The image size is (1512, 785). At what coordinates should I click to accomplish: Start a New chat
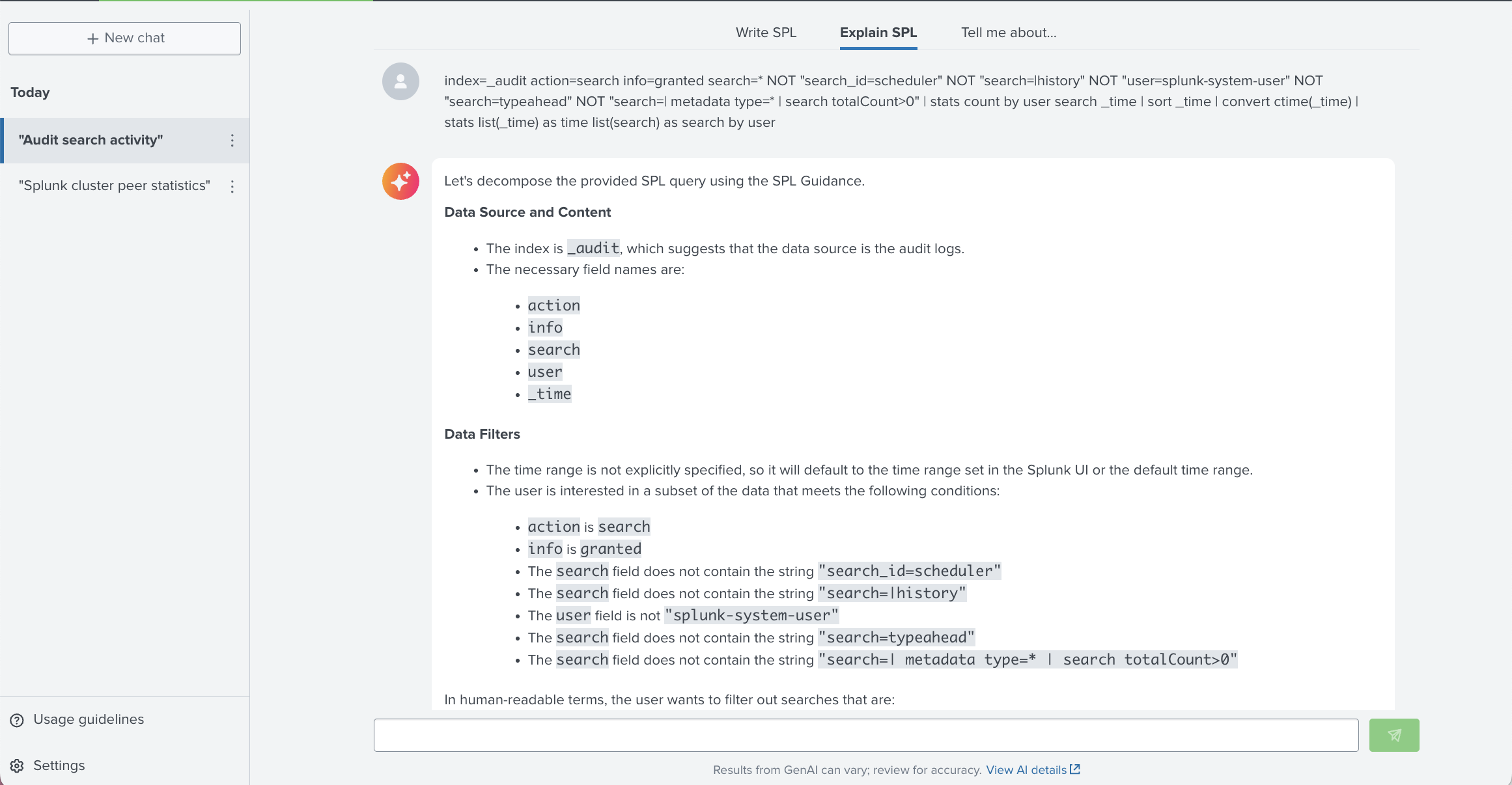[124, 38]
